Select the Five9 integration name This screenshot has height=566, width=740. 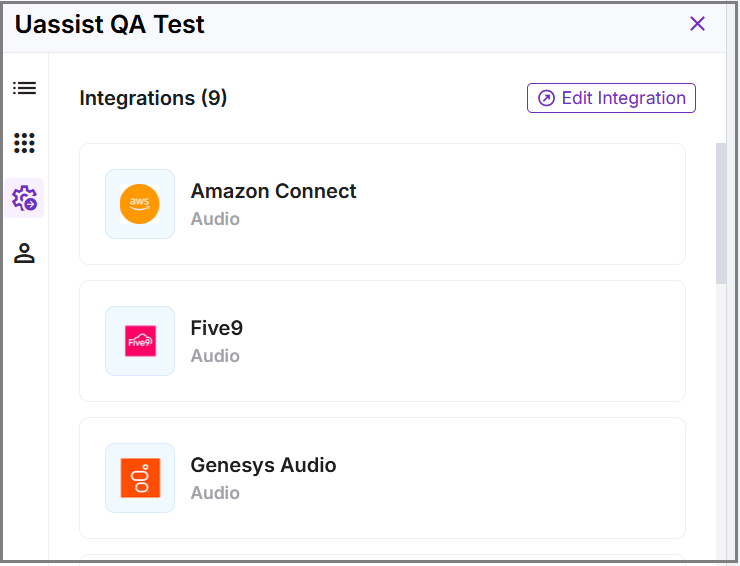click(x=217, y=328)
